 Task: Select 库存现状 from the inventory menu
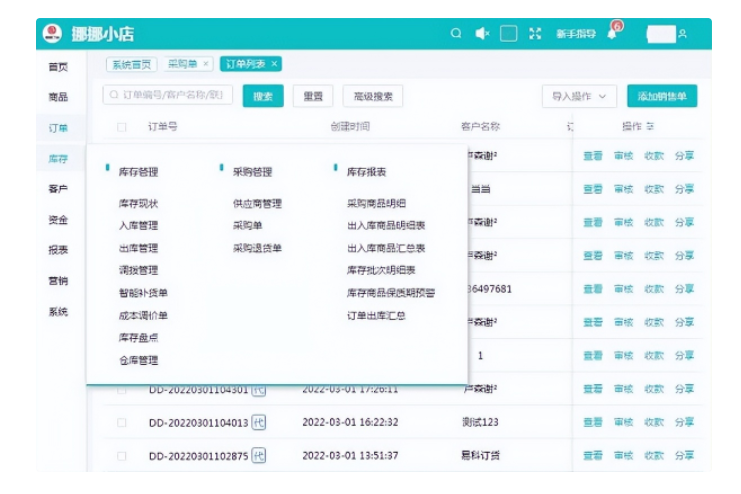coord(138,204)
